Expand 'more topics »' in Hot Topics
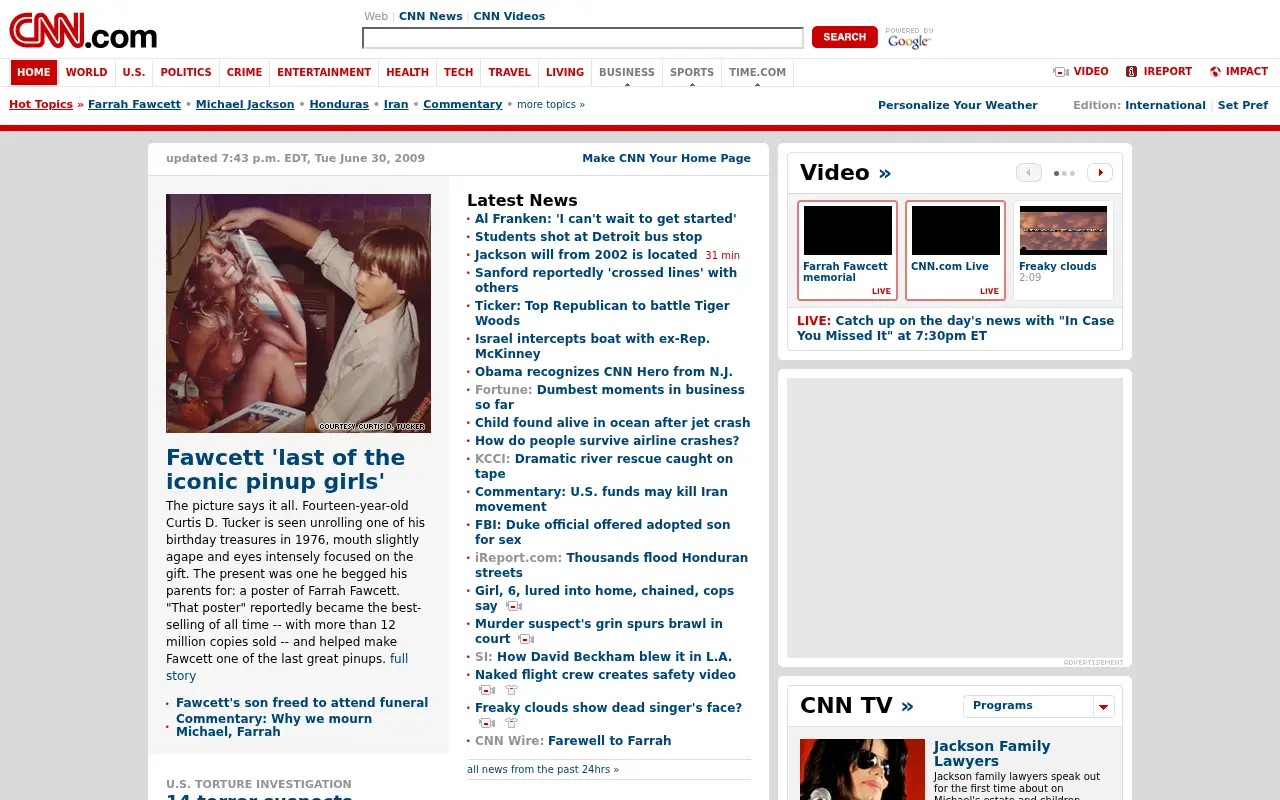This screenshot has height=800, width=1280. [551, 104]
